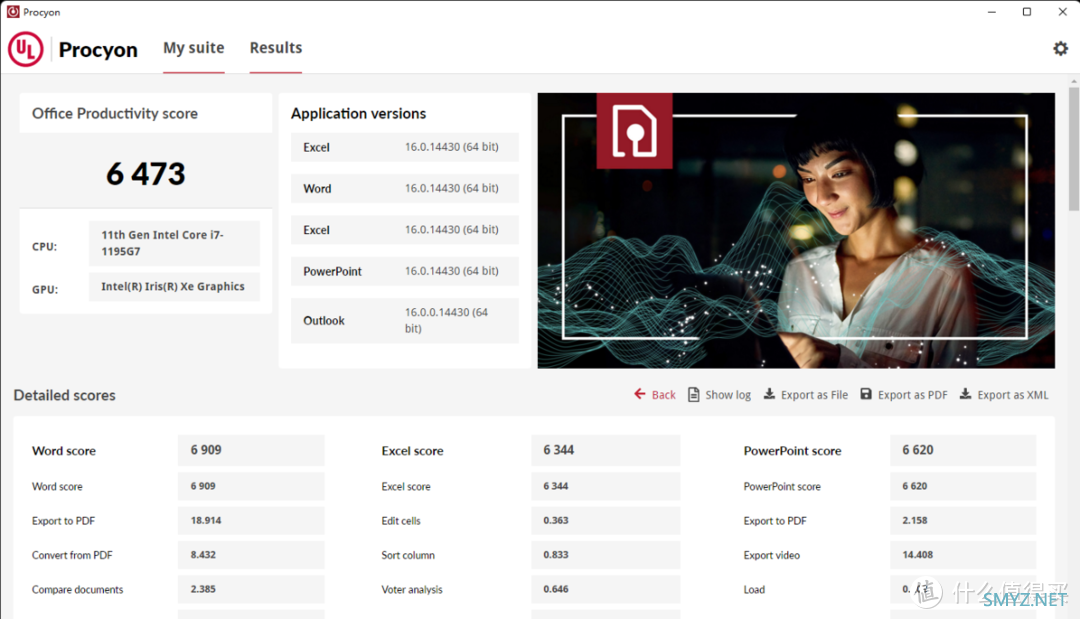The width and height of the screenshot is (1080, 619).
Task: Click the overall score 6 473
Action: click(146, 174)
